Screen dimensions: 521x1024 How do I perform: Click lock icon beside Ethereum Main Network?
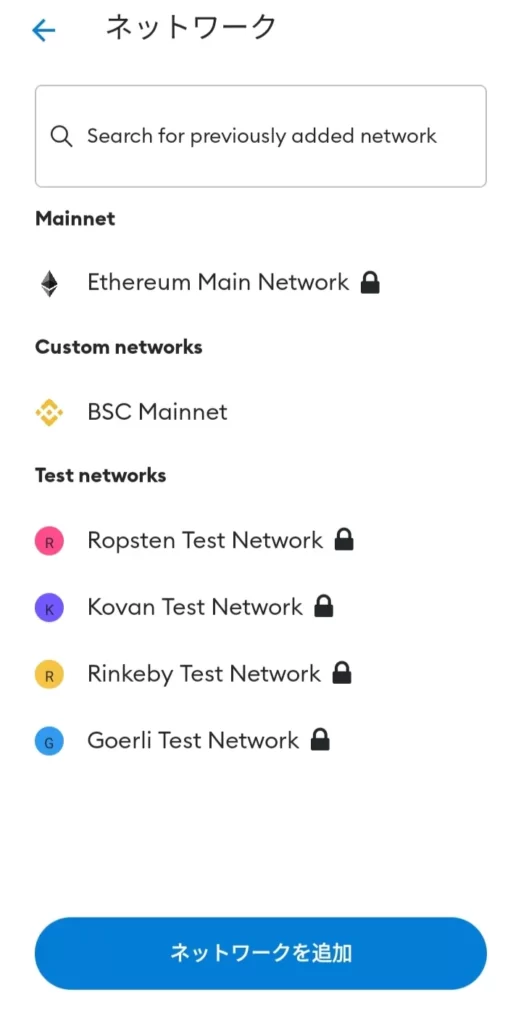tap(370, 282)
